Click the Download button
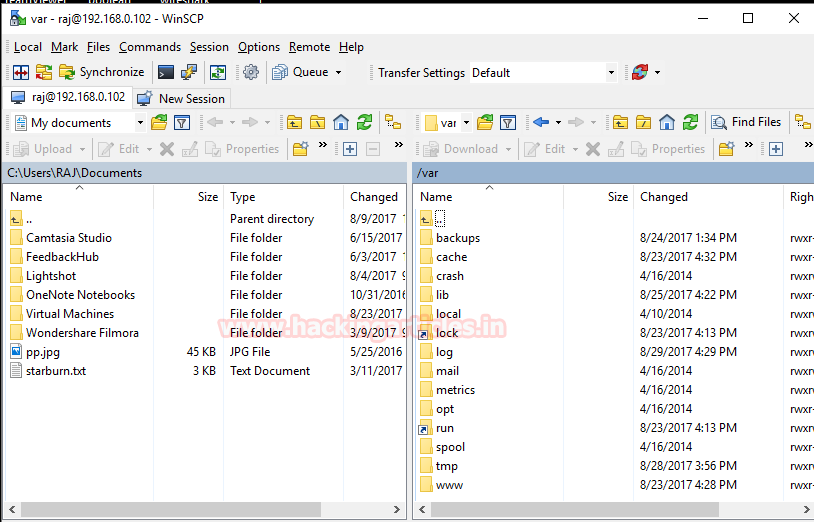This screenshot has height=522, width=814. point(460,149)
